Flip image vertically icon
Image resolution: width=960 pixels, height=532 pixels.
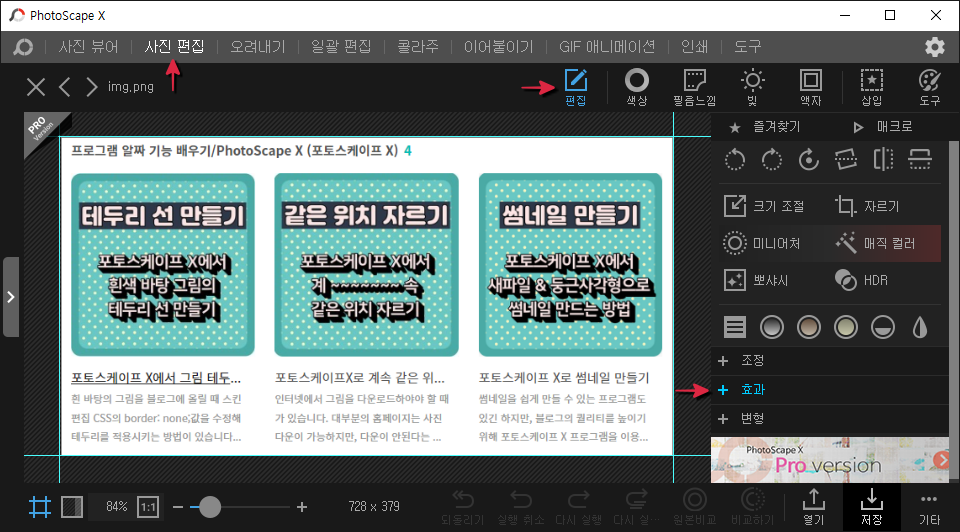click(x=920, y=160)
